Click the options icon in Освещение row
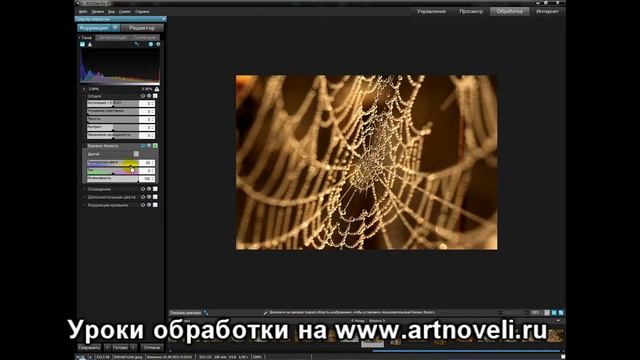The height and width of the screenshot is (360, 640). pos(149,189)
